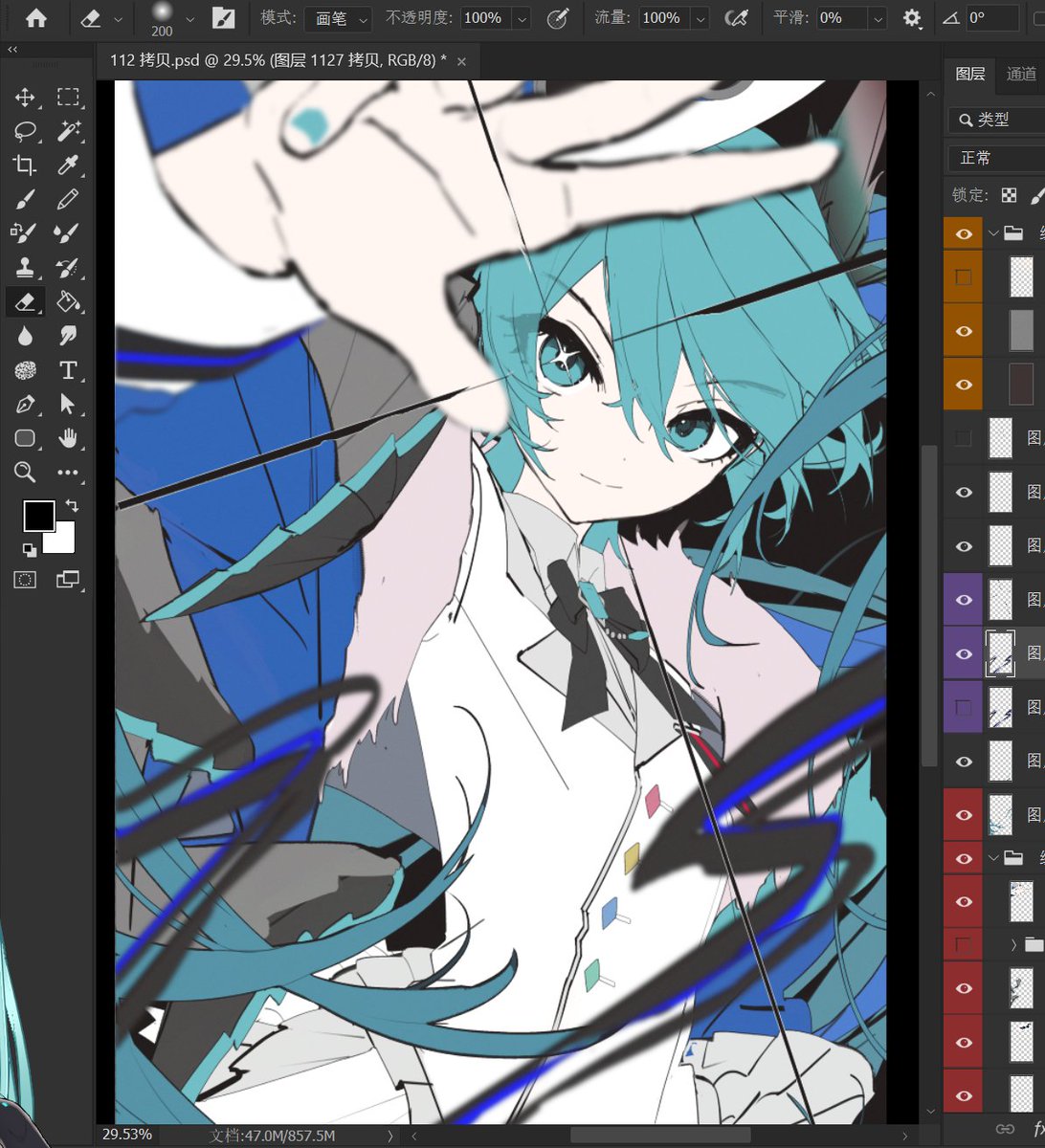This screenshot has width=1045, height=1148.
Task: Hide the orange-labeled layer group
Action: pyautogui.click(x=964, y=232)
